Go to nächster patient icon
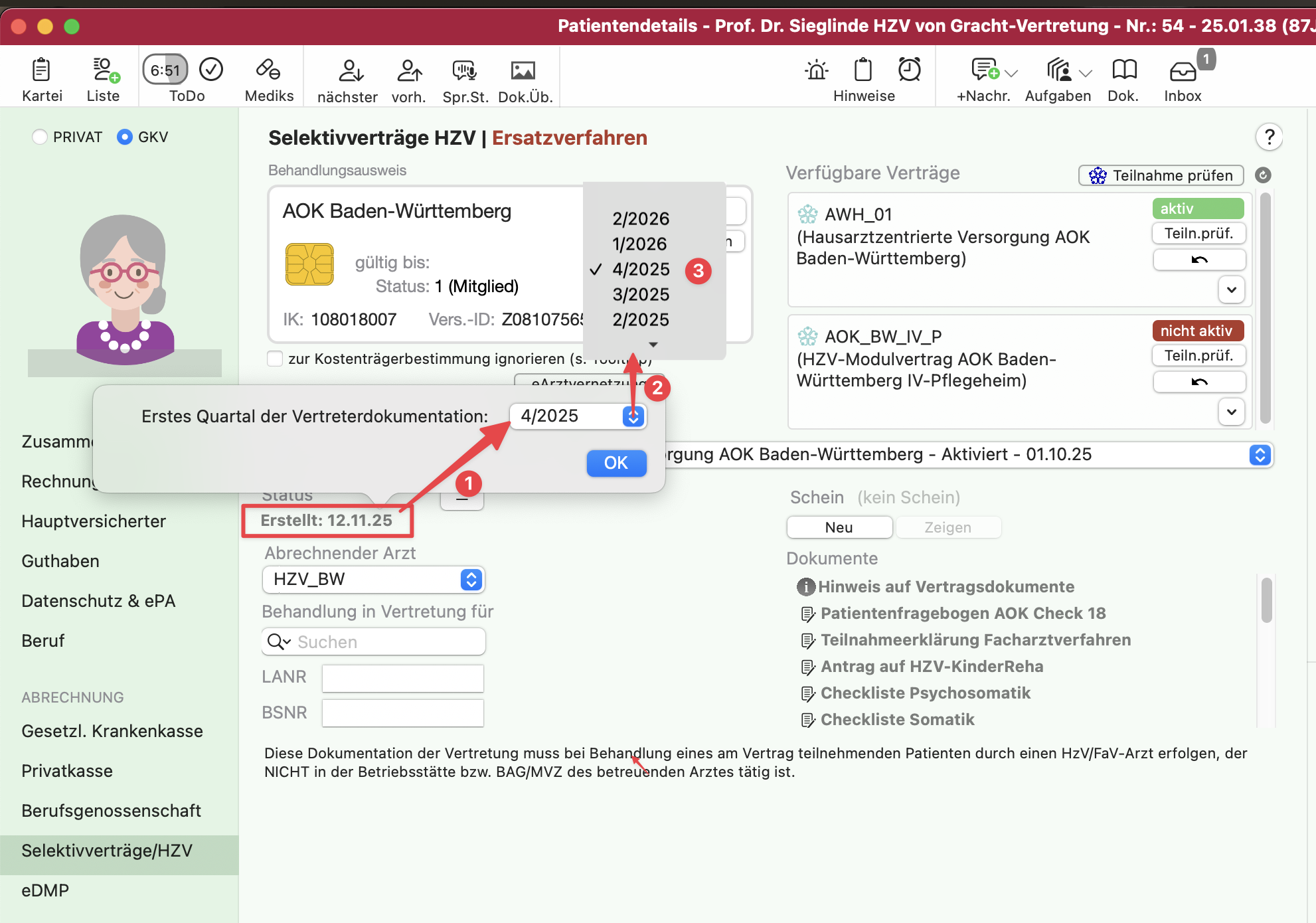This screenshot has height=923, width=1316. click(x=349, y=70)
